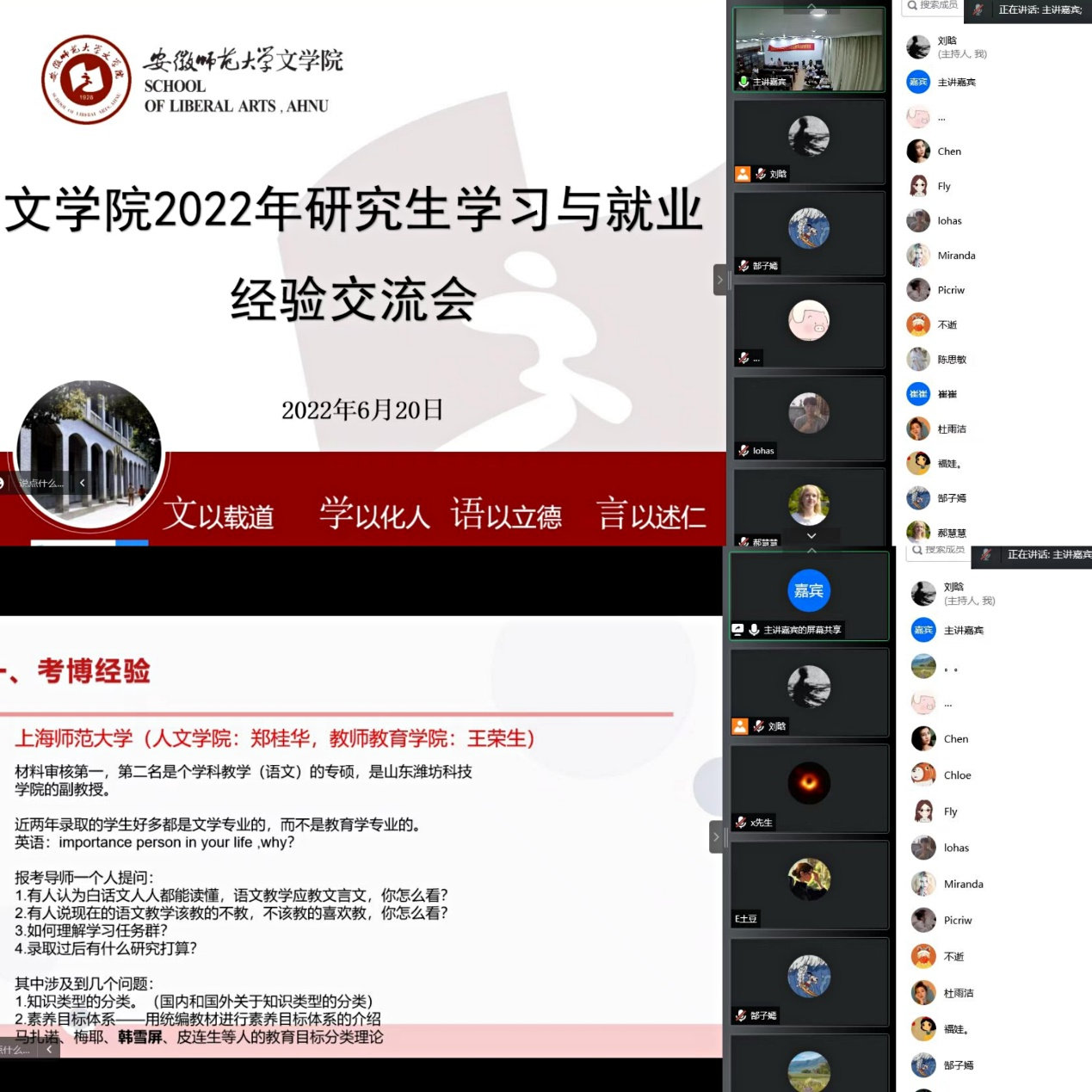Click screen share icon on 嘉宾 tile

tap(737, 630)
